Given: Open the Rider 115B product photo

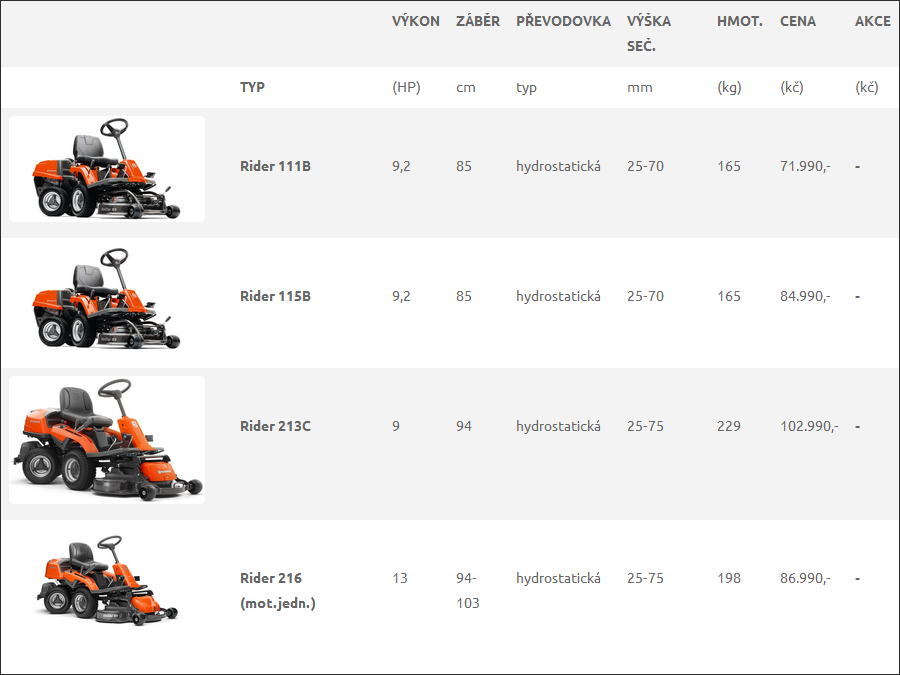Looking at the screenshot, I should tap(107, 299).
